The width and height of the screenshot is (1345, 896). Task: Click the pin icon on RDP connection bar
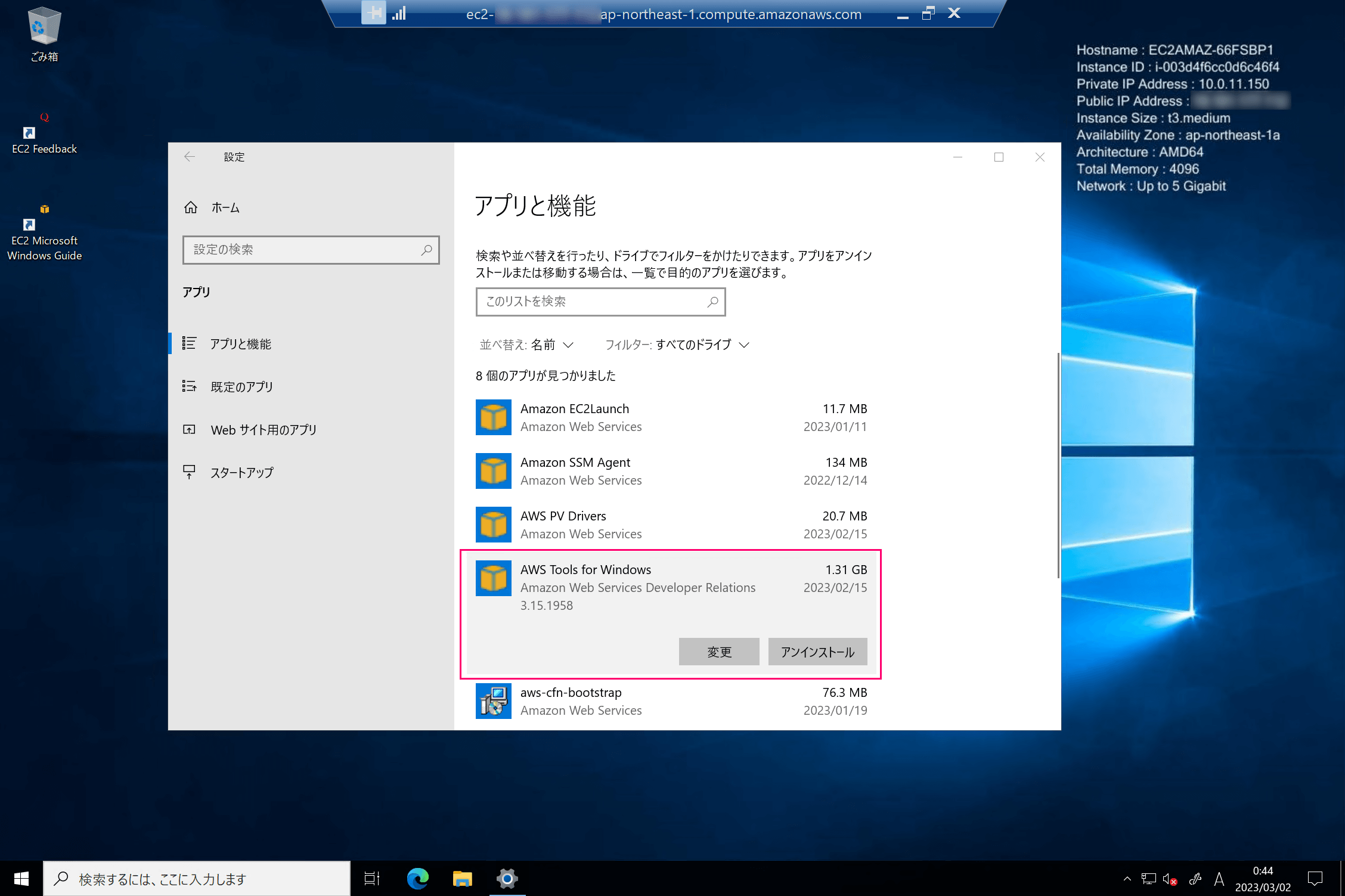tap(374, 13)
